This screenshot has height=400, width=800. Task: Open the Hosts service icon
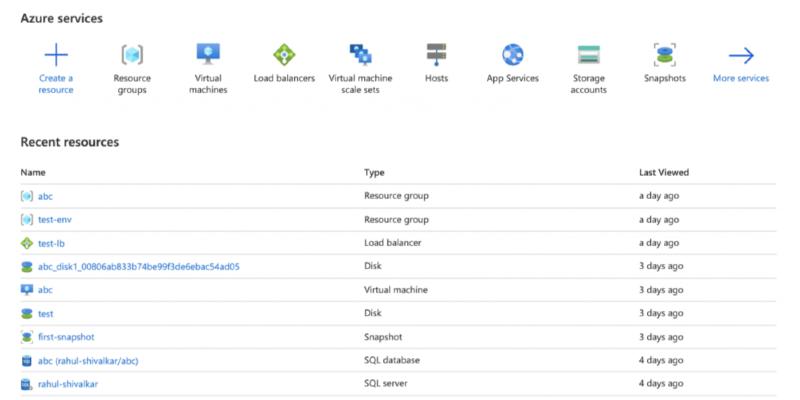[x=436, y=55]
